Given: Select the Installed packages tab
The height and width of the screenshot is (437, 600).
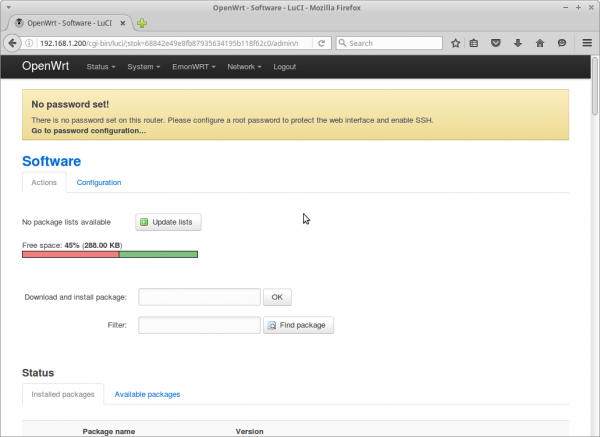Looking at the screenshot, I should (63, 394).
